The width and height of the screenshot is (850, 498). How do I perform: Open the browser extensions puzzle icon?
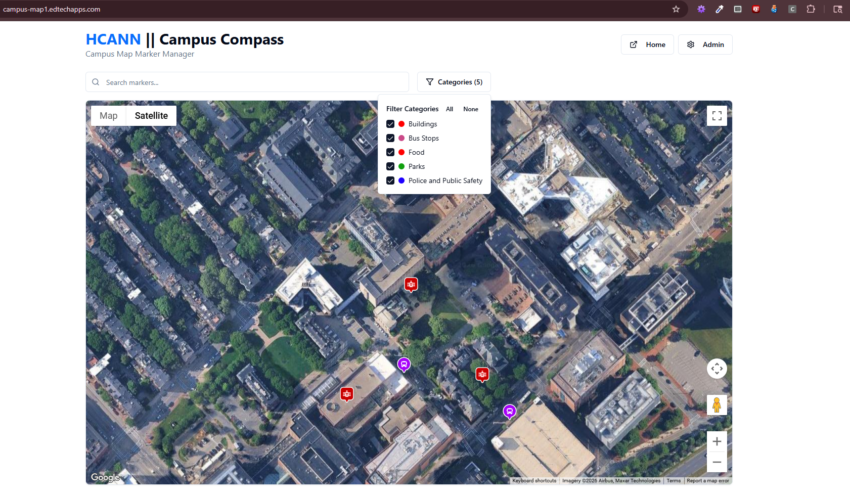pyautogui.click(x=810, y=9)
